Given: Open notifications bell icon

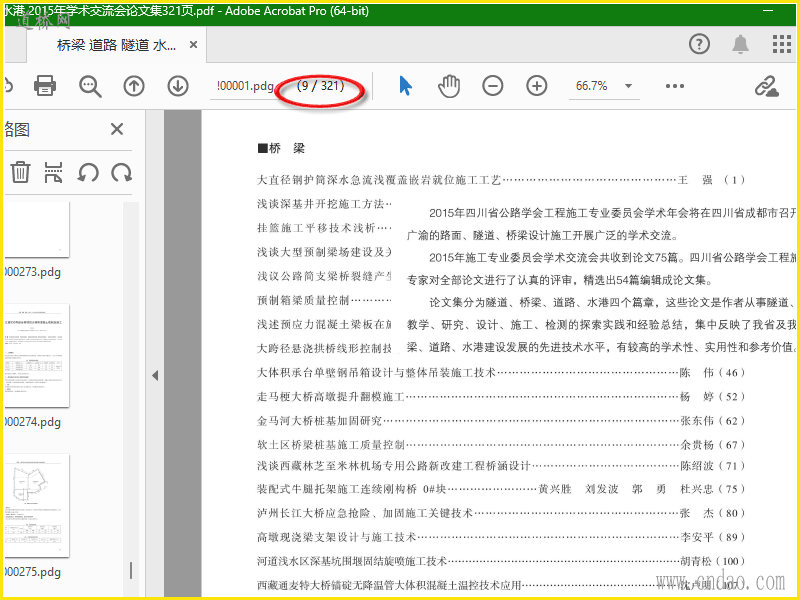Looking at the screenshot, I should [x=740, y=44].
